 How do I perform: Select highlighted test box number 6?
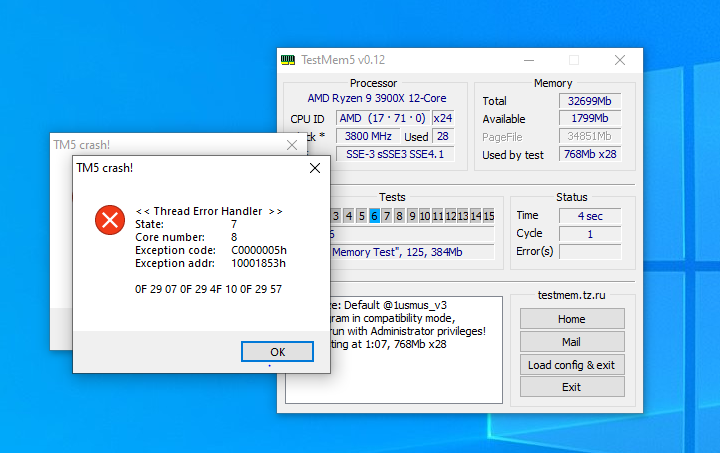374,216
